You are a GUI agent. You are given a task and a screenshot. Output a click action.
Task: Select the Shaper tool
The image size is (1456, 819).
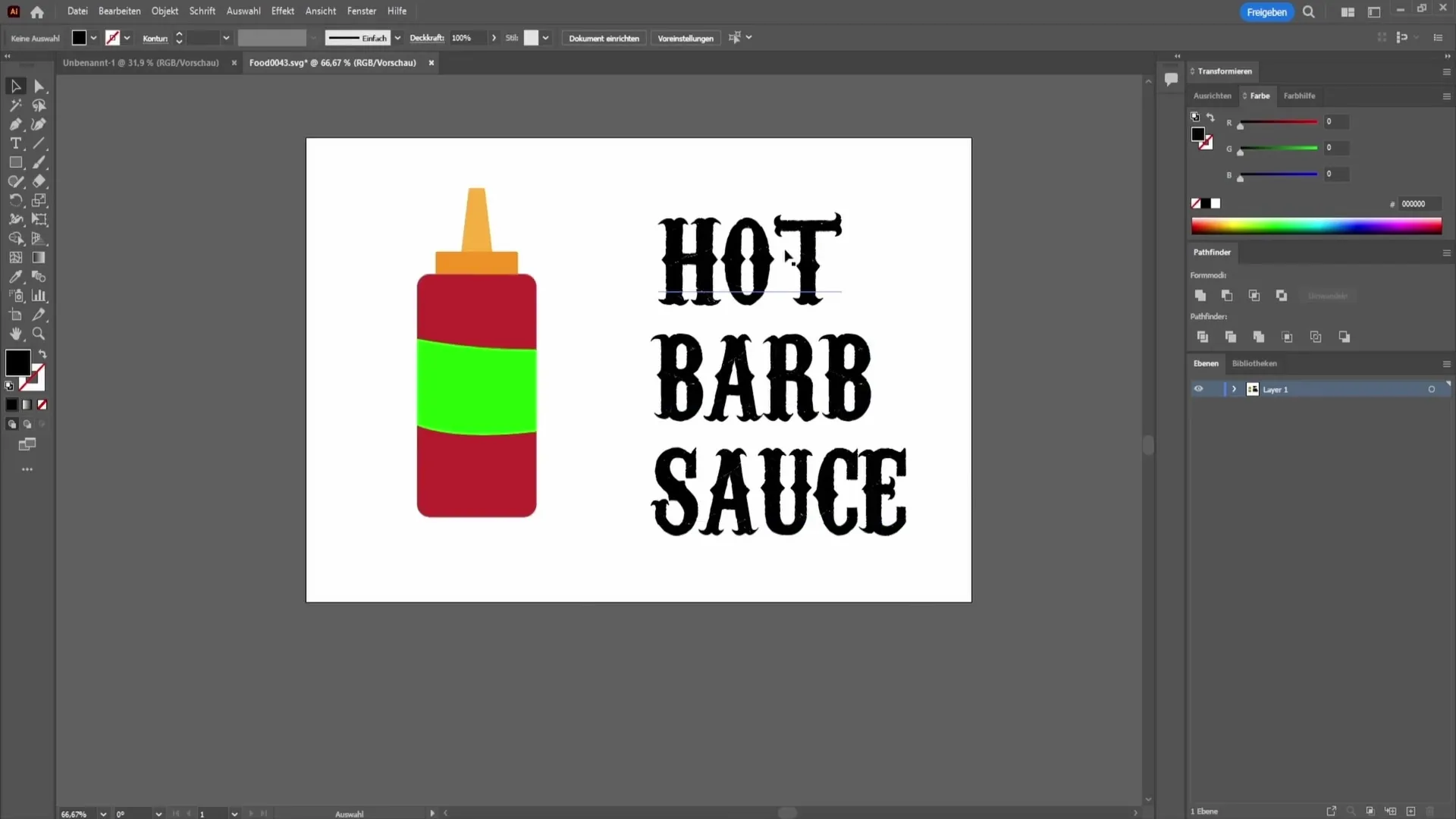(x=15, y=181)
